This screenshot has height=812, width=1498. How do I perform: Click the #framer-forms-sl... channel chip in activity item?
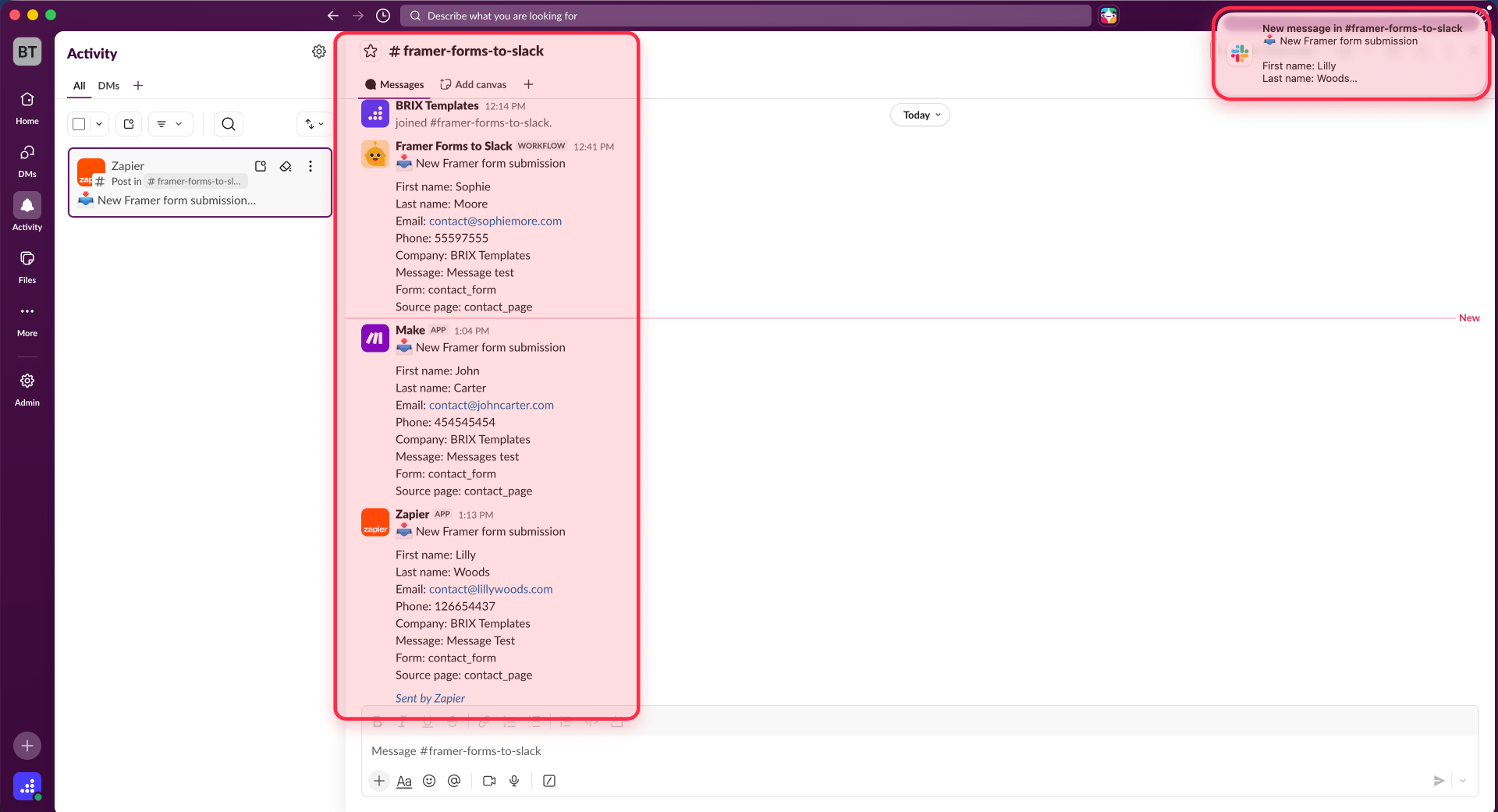coord(196,182)
